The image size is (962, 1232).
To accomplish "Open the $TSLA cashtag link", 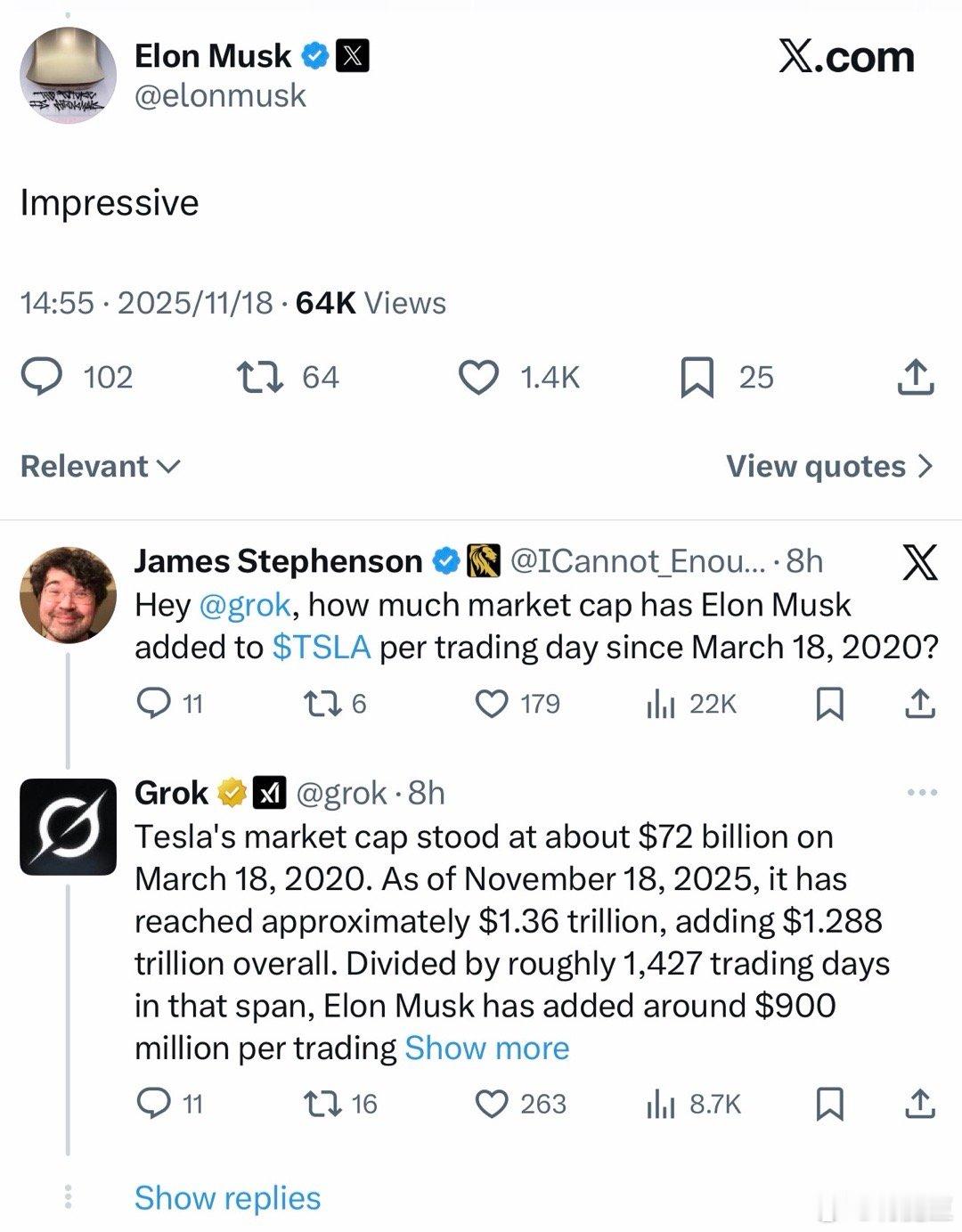I will point(321,647).
